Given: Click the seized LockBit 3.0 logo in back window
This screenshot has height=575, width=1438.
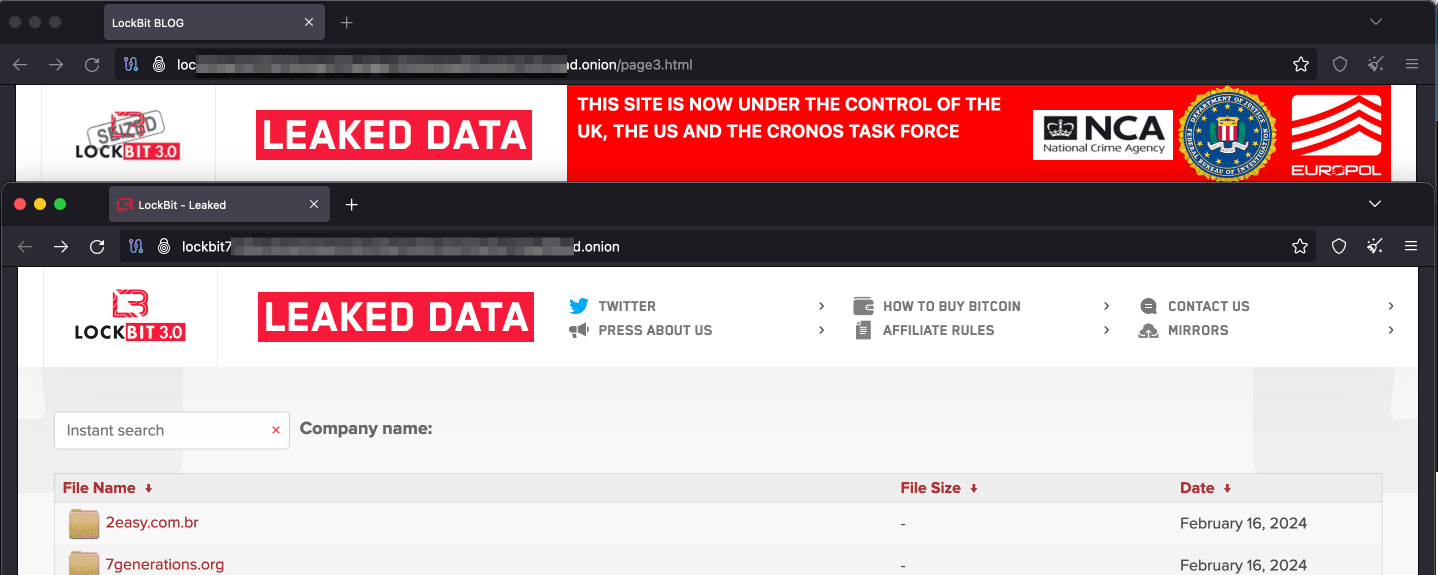Looking at the screenshot, I should pos(128,136).
